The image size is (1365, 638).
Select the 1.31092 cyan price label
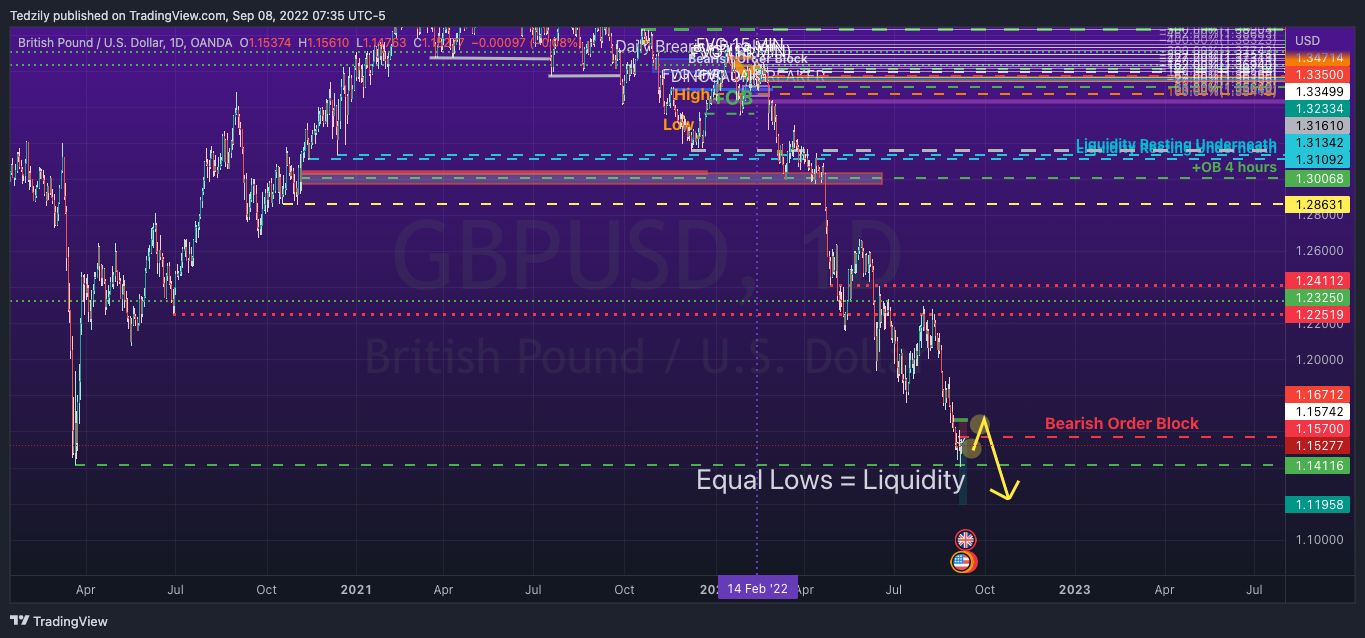pos(1318,159)
